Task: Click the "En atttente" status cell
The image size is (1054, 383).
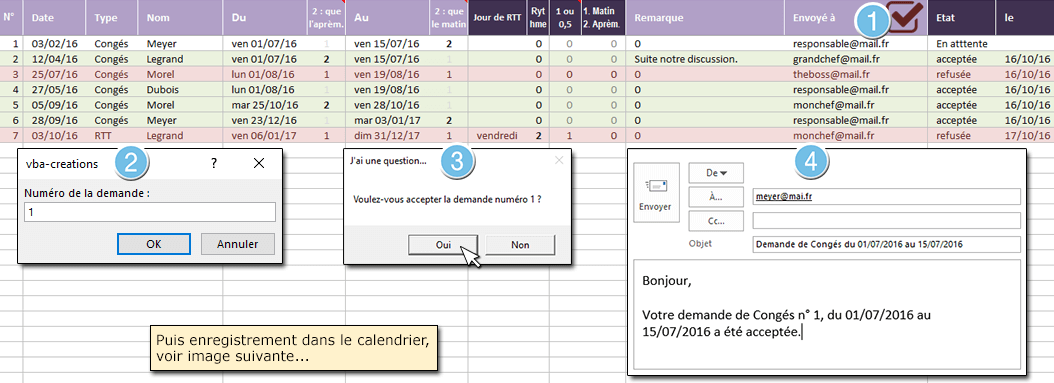Action: pos(961,43)
